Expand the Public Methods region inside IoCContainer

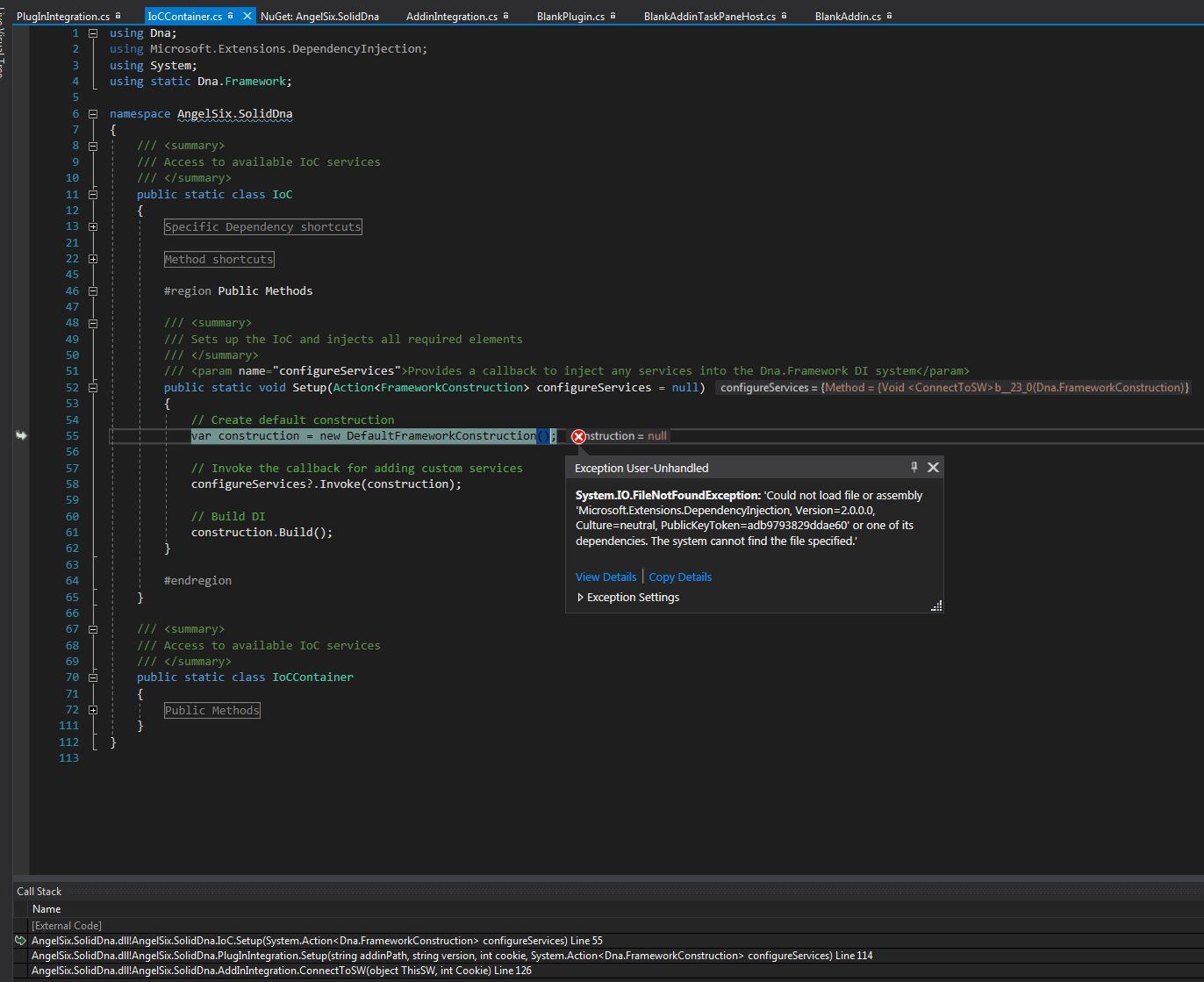click(x=93, y=709)
